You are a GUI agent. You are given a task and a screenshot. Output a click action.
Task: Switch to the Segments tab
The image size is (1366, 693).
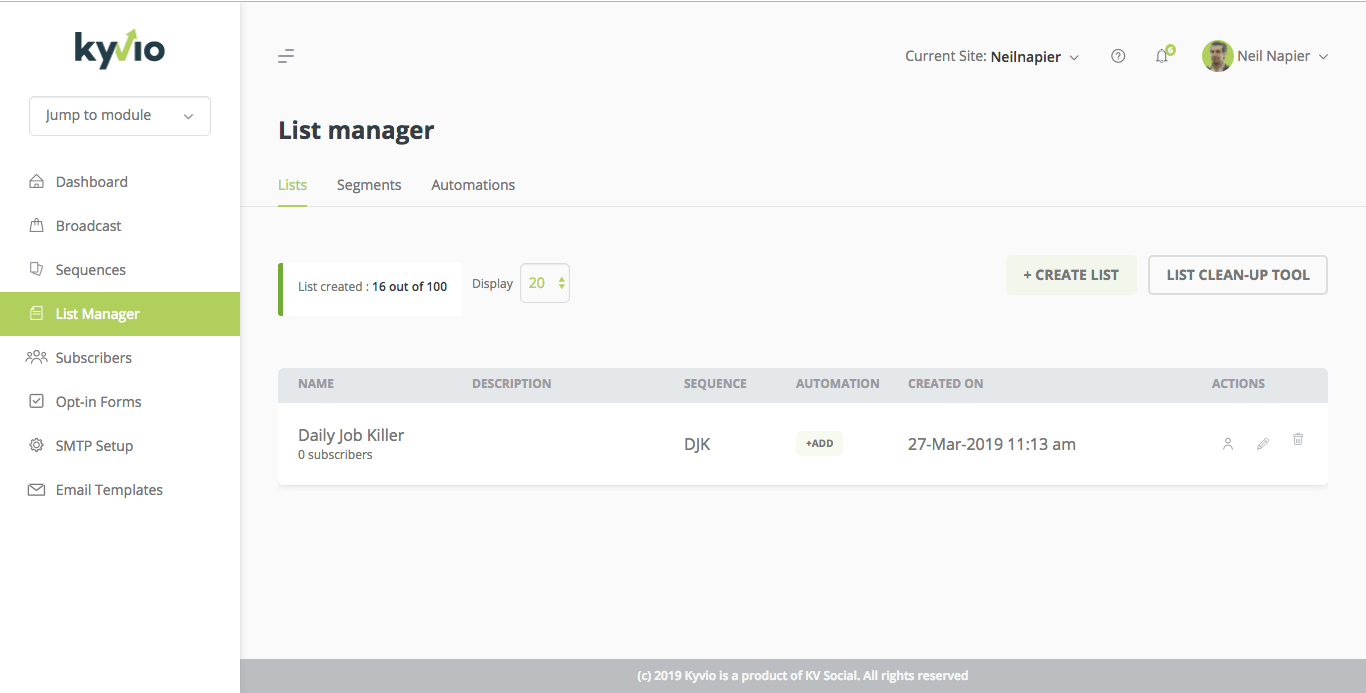[x=369, y=185]
